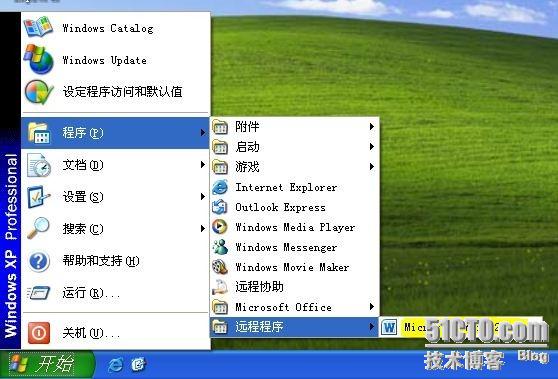Viewport: 558px width, 379px height.
Task: Expand 启动 submenu arrow
Action: click(x=372, y=146)
